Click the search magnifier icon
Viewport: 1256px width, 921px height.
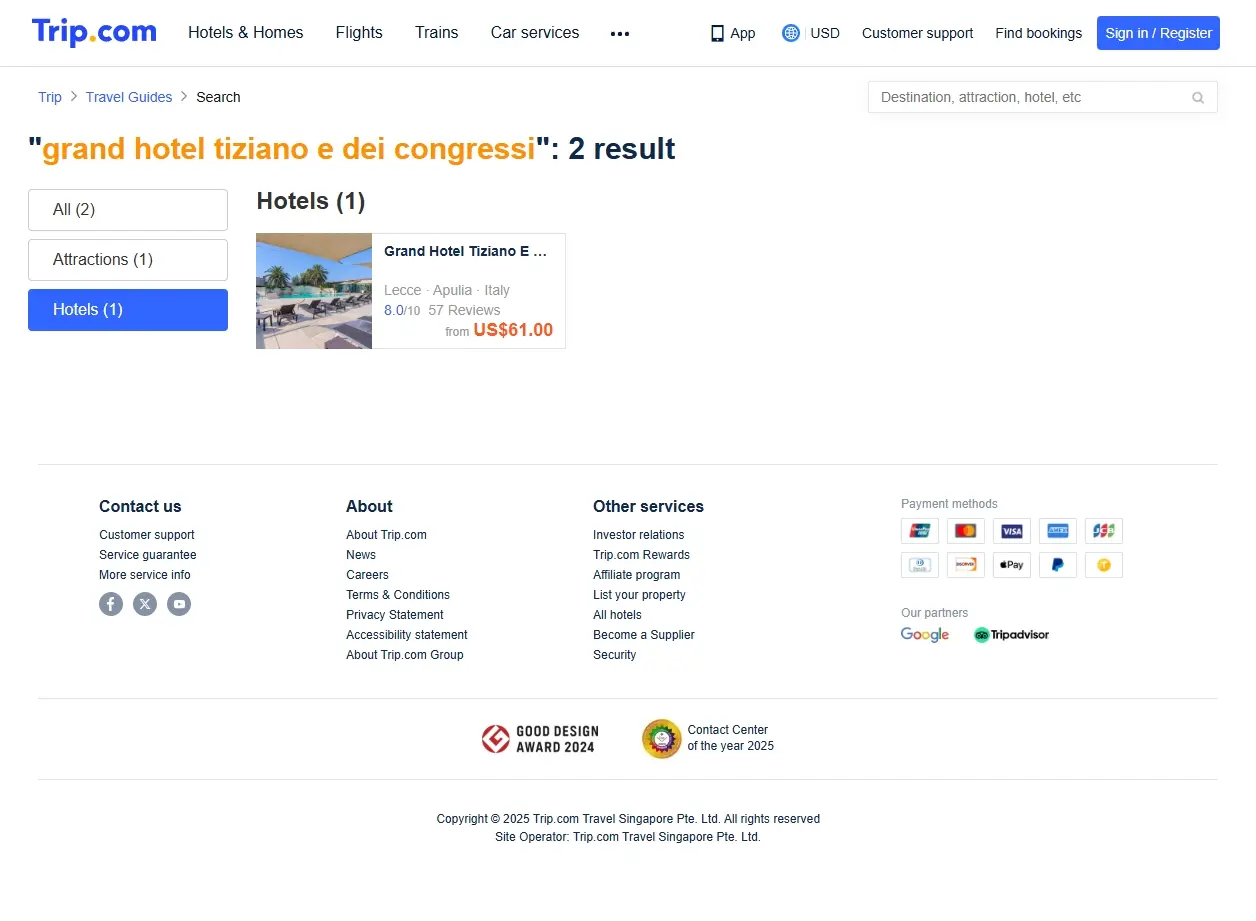(1198, 97)
